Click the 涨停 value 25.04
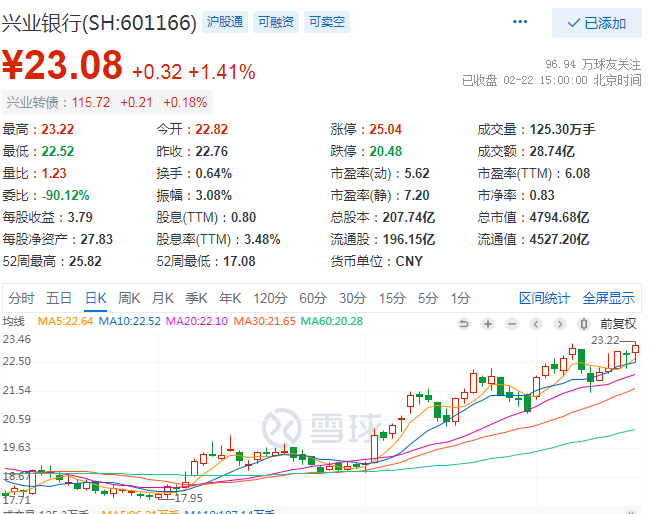The image size is (665, 514). tap(386, 129)
